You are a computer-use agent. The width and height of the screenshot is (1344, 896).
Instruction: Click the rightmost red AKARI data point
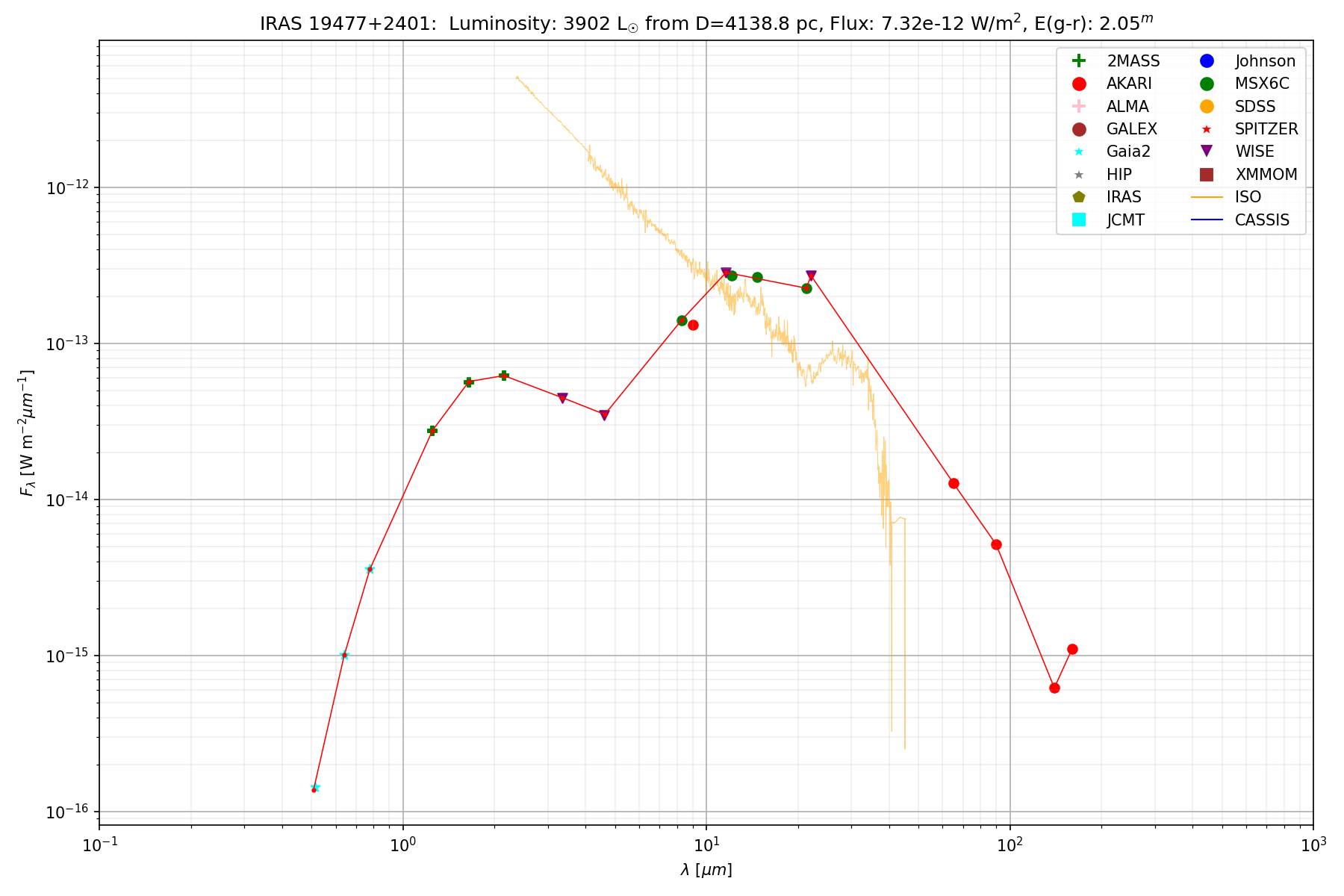[1072, 649]
